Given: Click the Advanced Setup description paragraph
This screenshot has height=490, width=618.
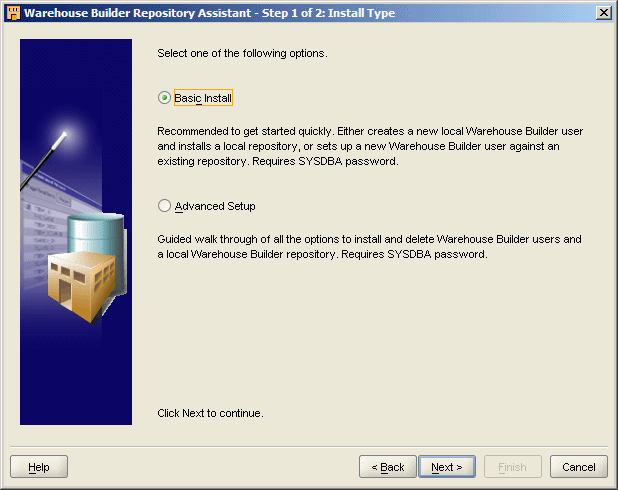Looking at the screenshot, I should click(x=369, y=247).
